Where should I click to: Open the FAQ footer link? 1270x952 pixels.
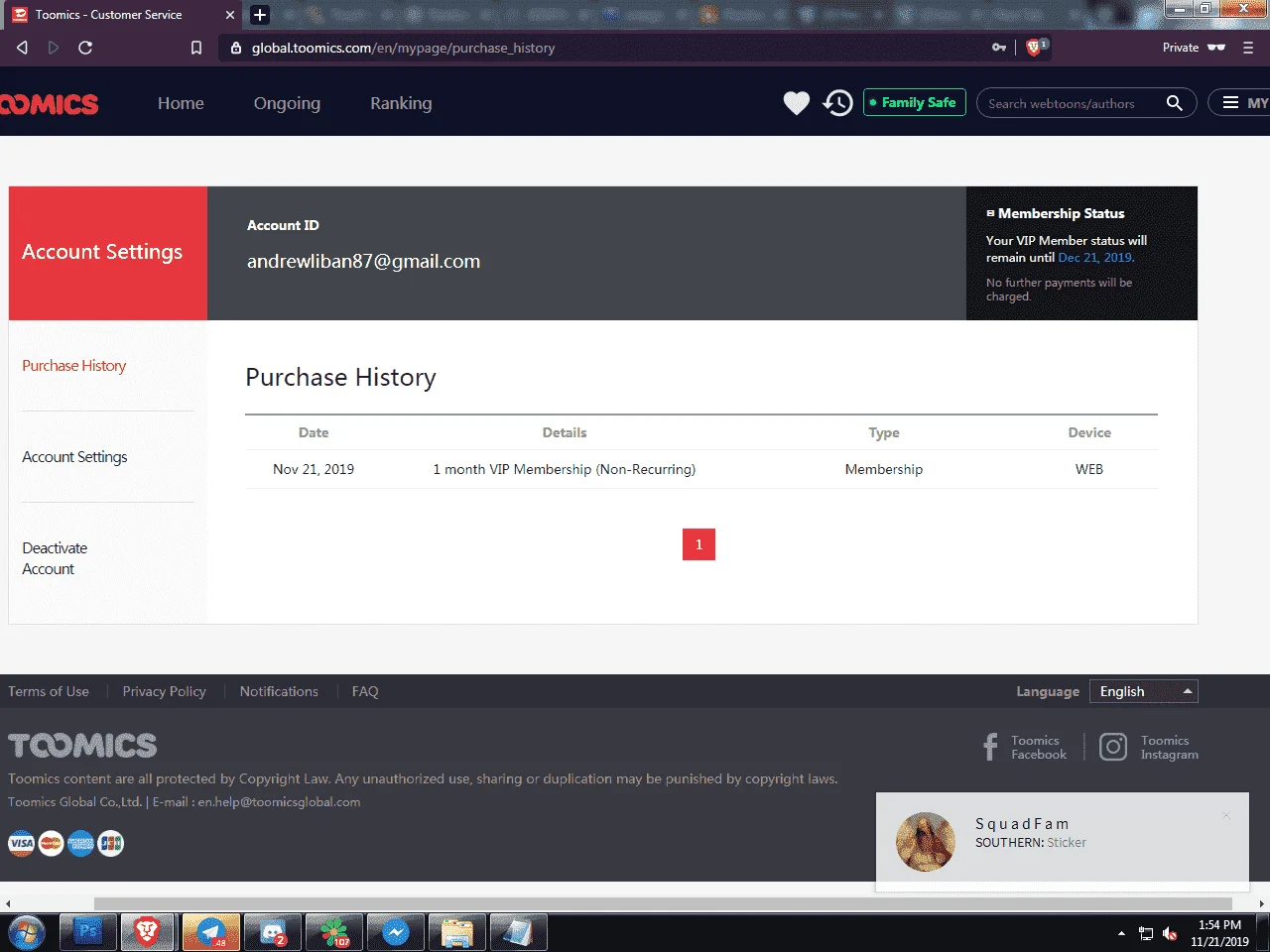pos(365,691)
